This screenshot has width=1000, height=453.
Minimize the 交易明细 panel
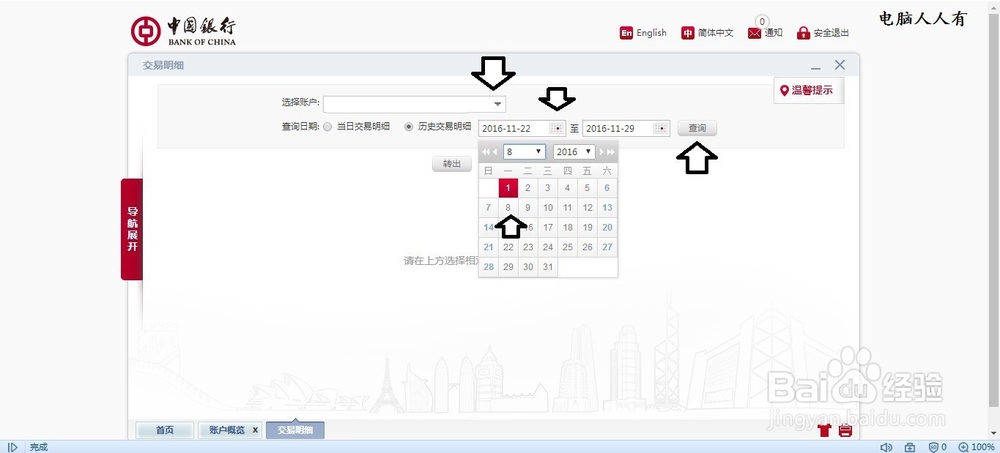[x=816, y=66]
